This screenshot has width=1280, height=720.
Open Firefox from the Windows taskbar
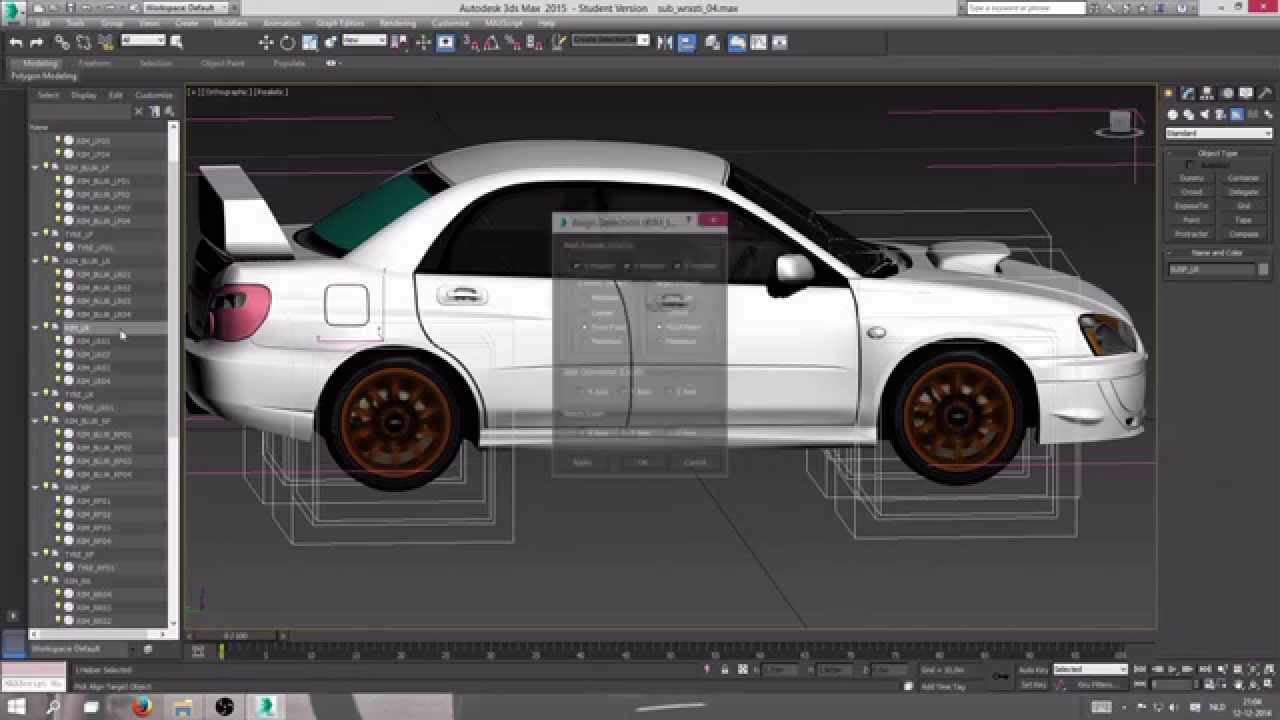pos(141,707)
